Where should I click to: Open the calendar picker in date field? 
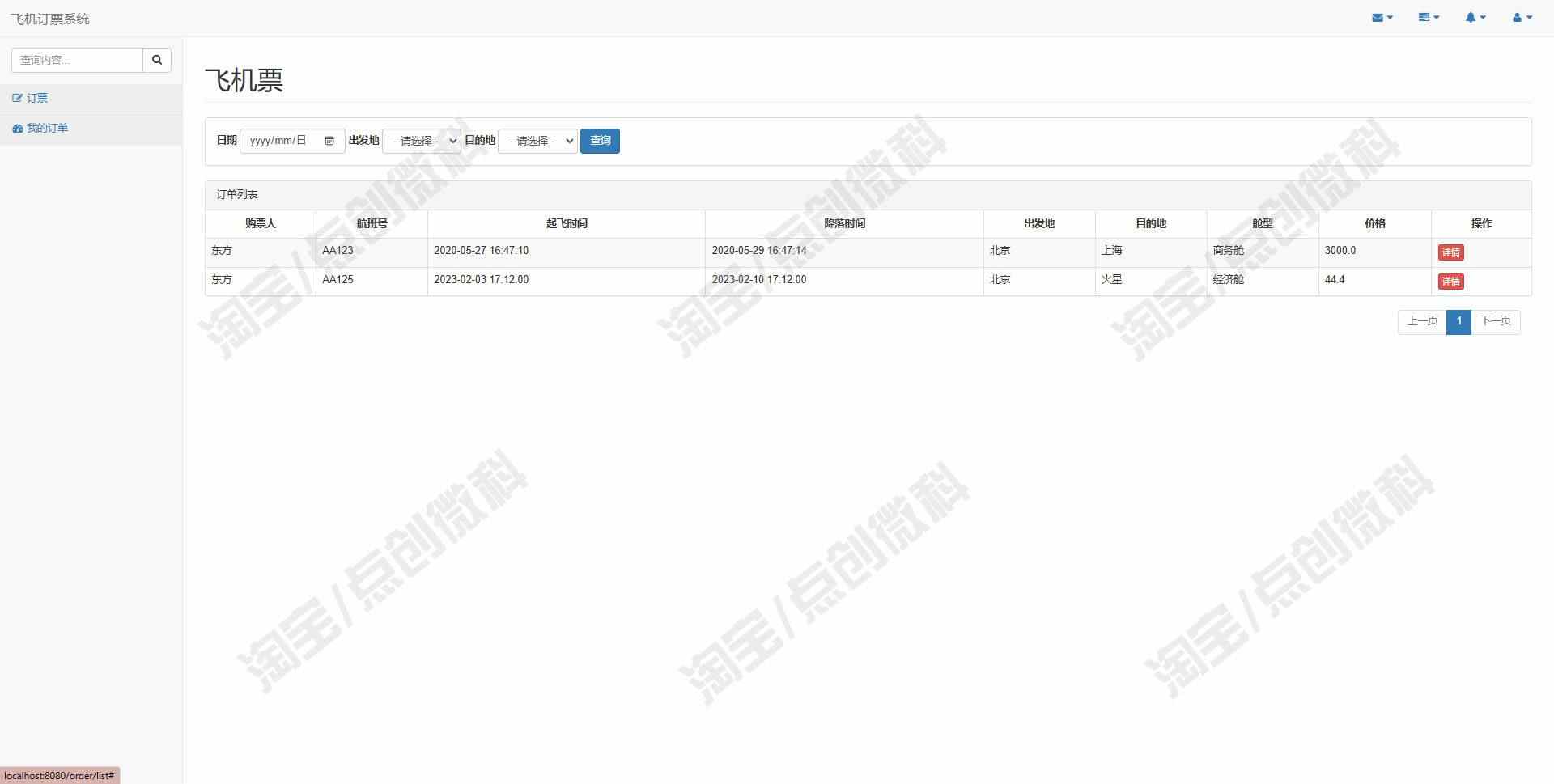(x=329, y=141)
